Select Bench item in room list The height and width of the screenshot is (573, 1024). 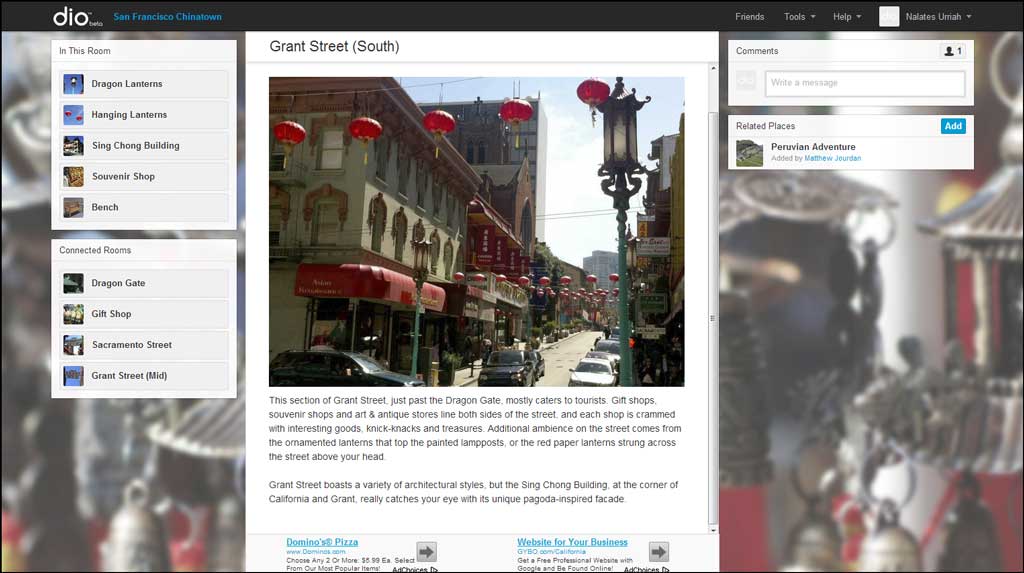coord(144,207)
